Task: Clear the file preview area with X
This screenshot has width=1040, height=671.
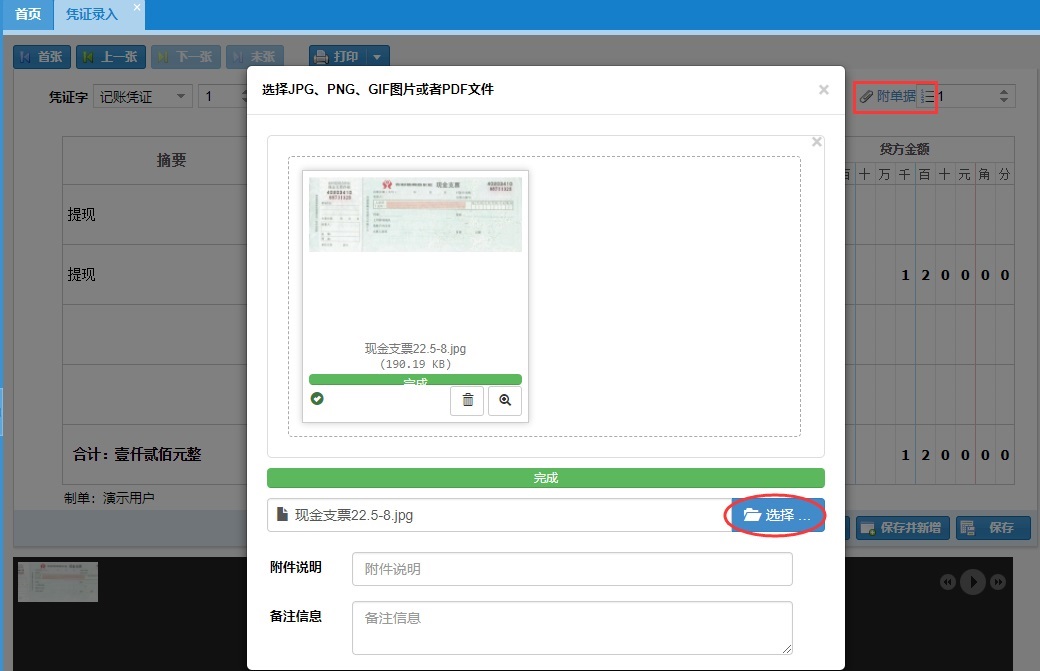Action: click(816, 143)
